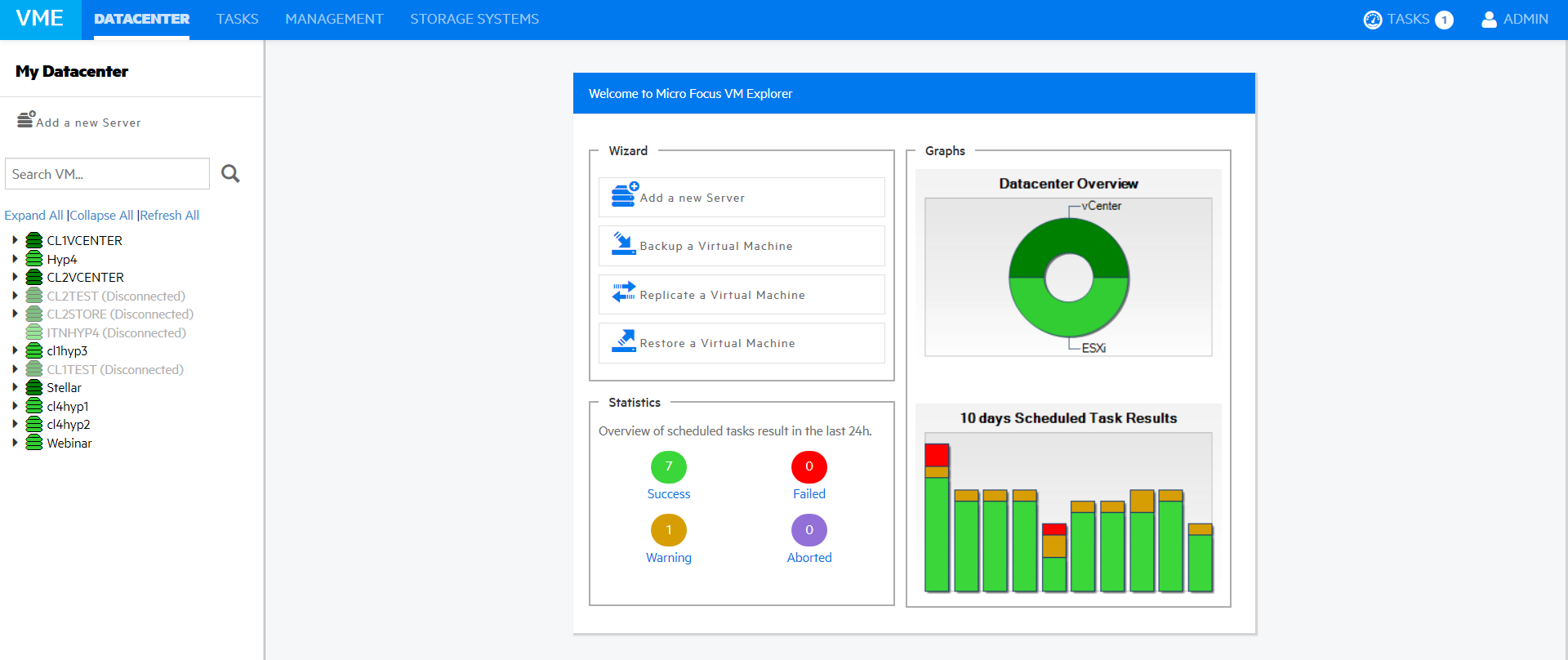Click wizard Add a new Server button
The width and height of the screenshot is (1568, 660).
pos(742,197)
